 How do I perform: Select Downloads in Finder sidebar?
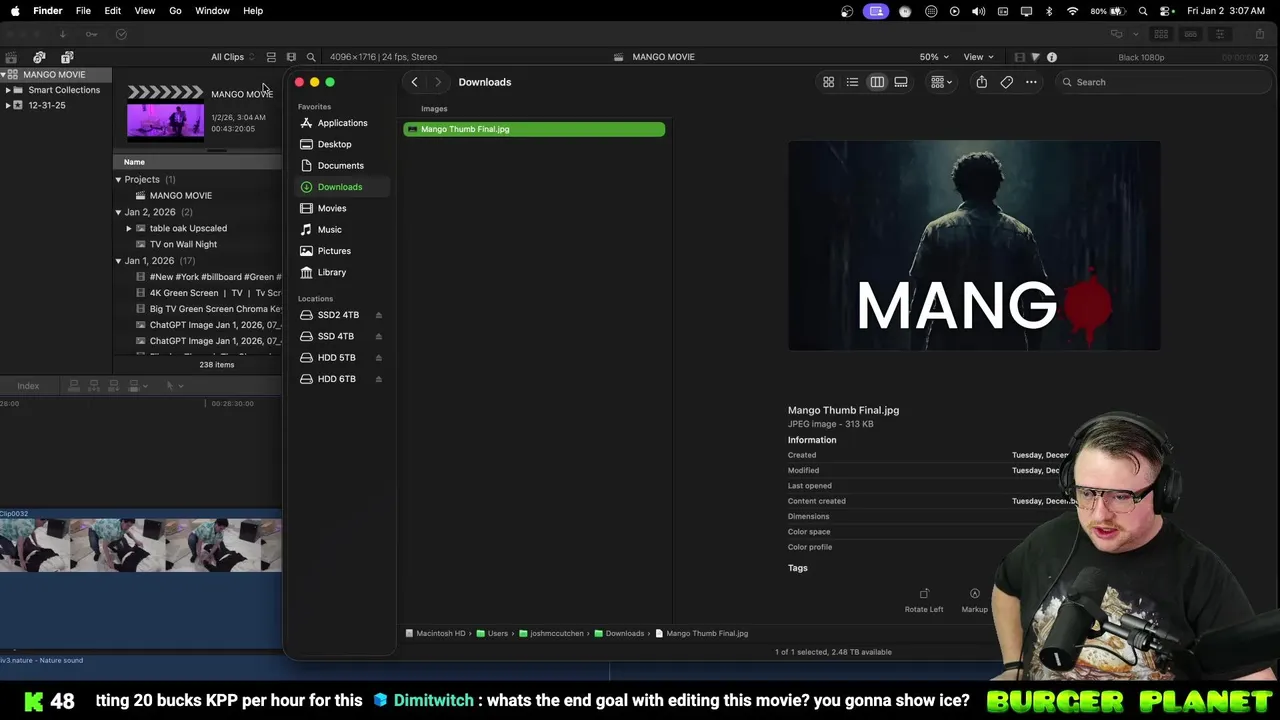340,187
